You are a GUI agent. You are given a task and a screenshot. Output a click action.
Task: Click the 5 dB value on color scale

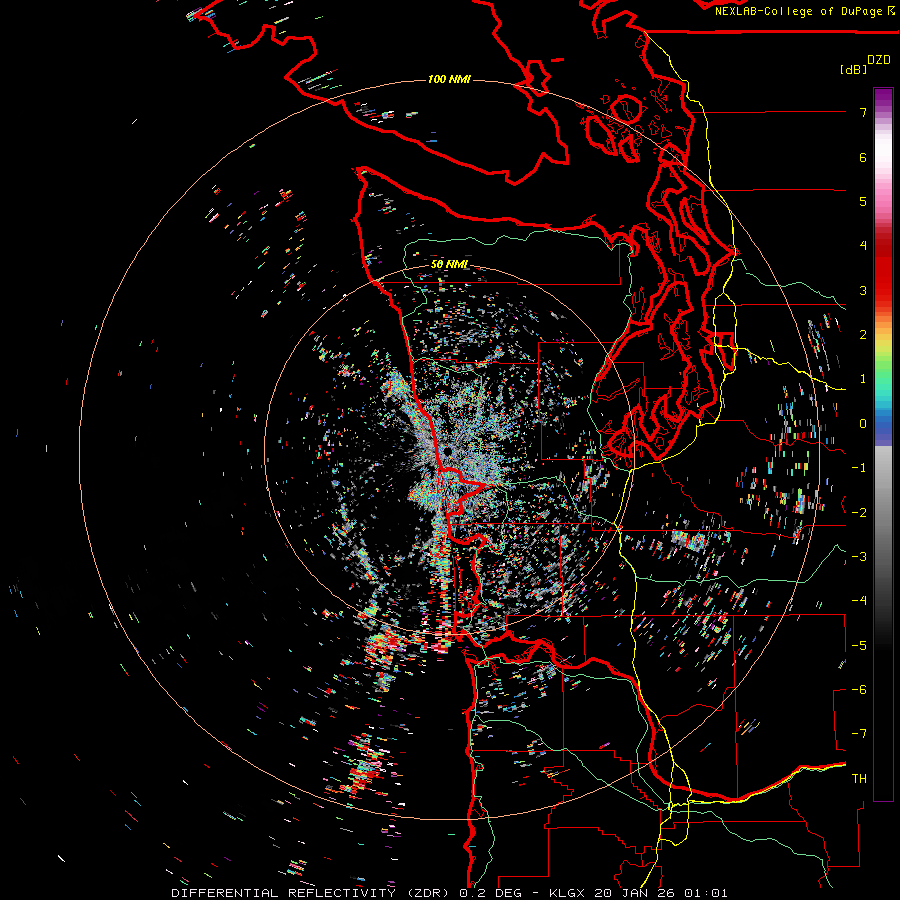(x=863, y=201)
